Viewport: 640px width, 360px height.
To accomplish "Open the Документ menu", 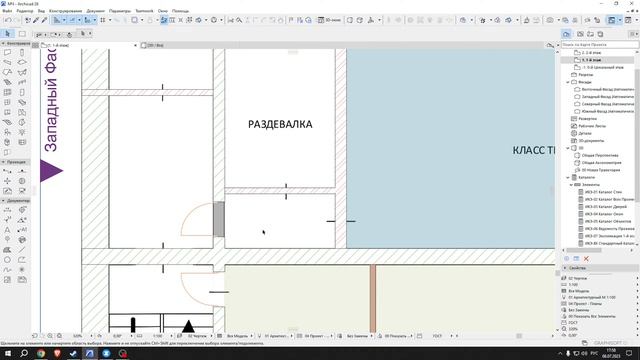I will pos(96,11).
